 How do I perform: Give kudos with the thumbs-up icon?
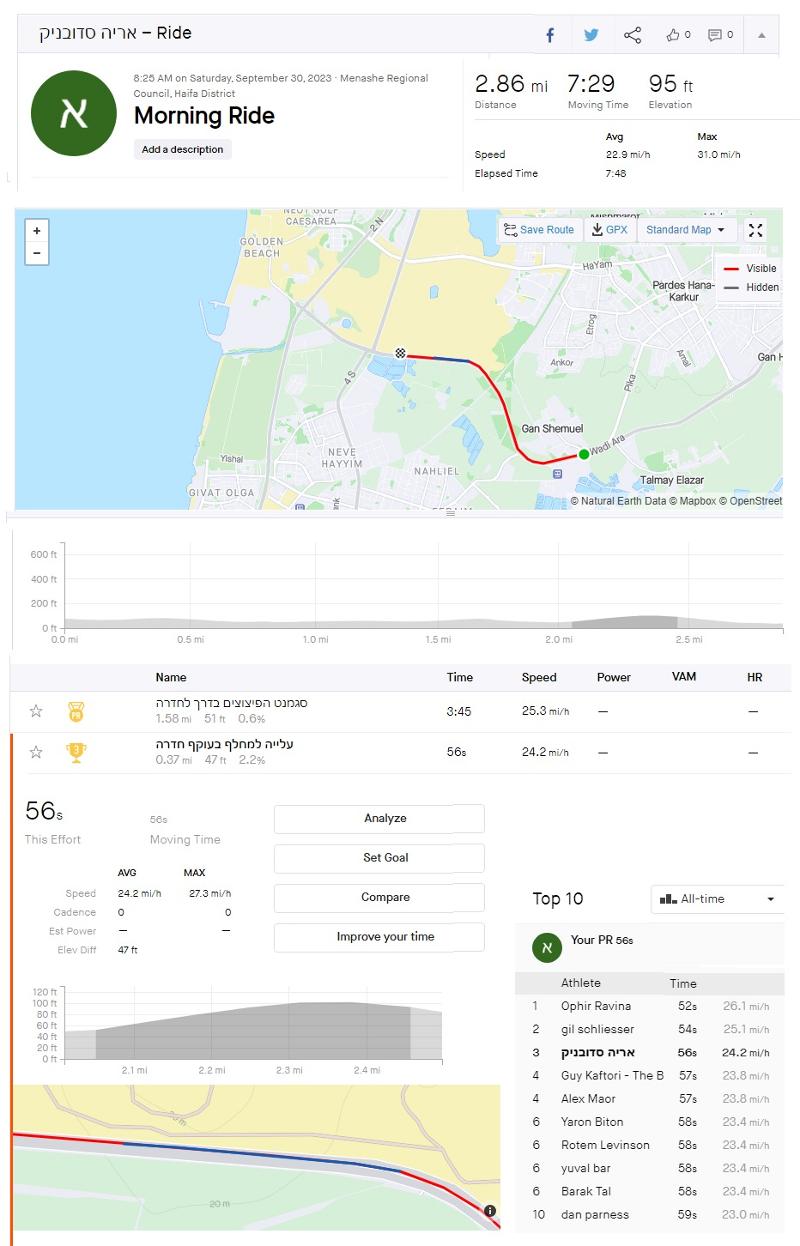pyautogui.click(x=678, y=35)
